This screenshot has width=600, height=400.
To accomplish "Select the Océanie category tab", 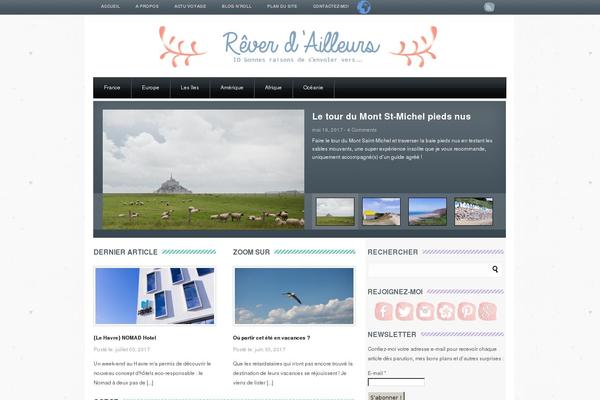I will click(313, 88).
